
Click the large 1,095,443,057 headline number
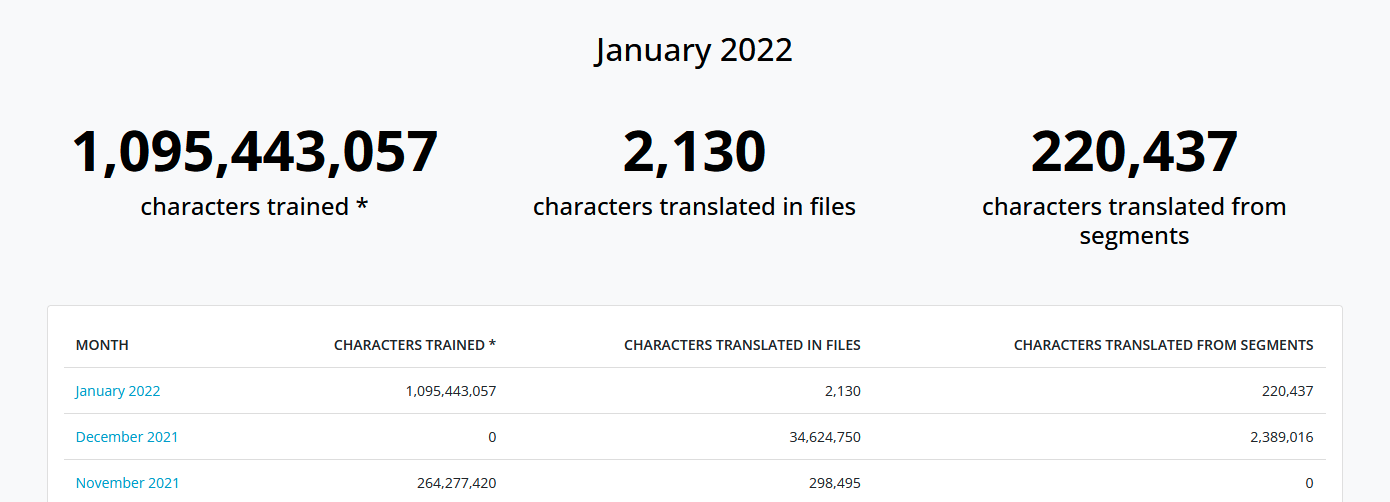coord(255,152)
